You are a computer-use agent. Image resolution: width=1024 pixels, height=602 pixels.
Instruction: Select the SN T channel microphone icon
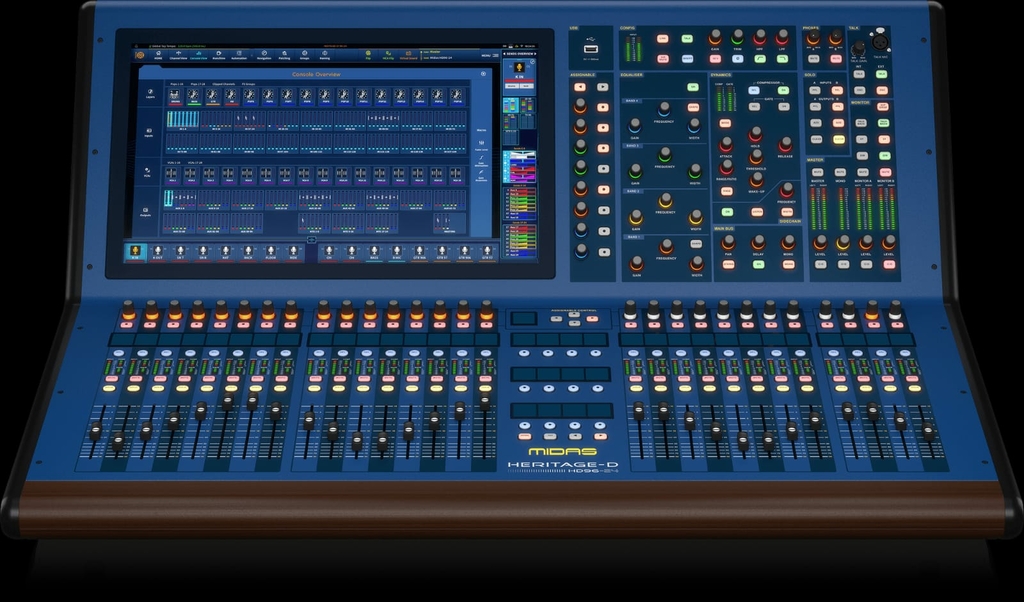click(x=180, y=251)
